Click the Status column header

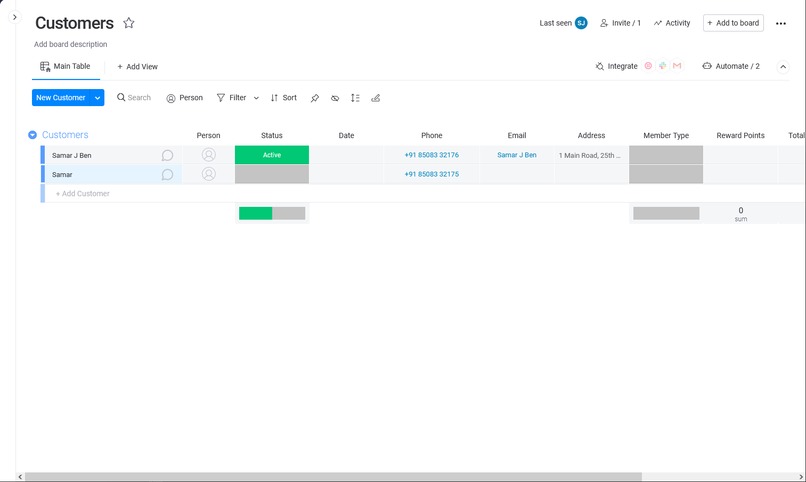pos(271,136)
